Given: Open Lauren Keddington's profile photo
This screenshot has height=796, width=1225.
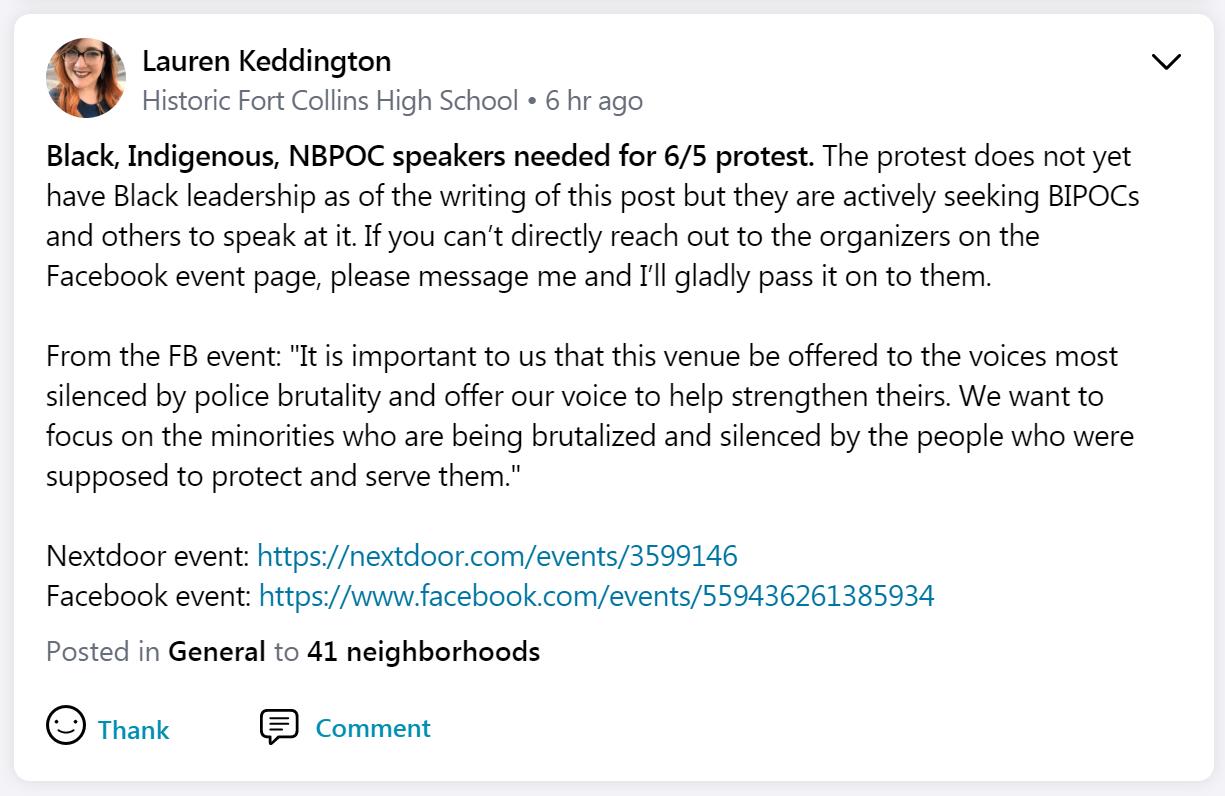Looking at the screenshot, I should click(86, 78).
